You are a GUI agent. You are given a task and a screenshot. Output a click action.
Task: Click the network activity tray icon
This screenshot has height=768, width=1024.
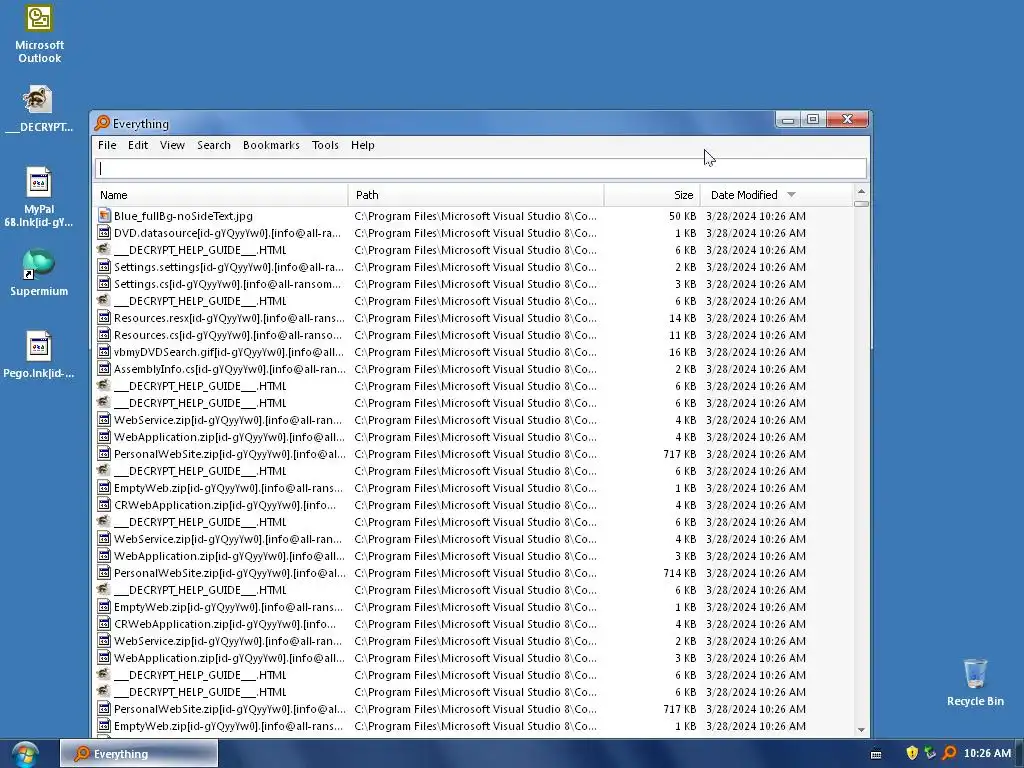click(931, 753)
